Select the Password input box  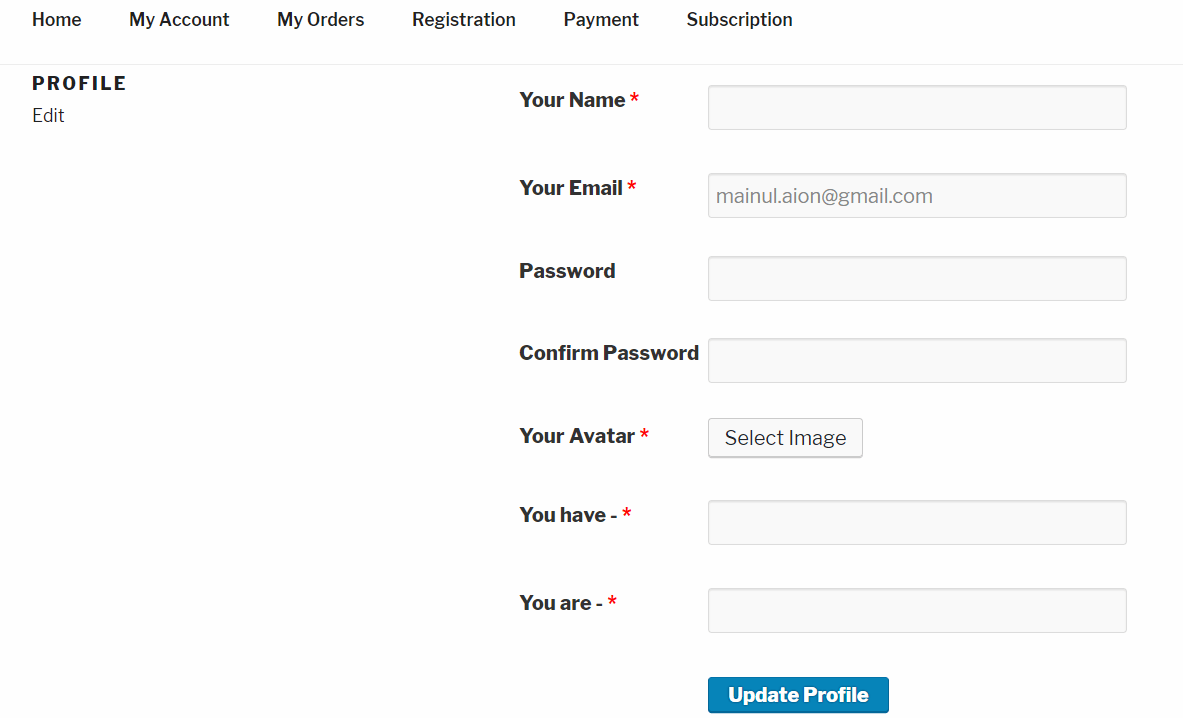click(x=917, y=278)
